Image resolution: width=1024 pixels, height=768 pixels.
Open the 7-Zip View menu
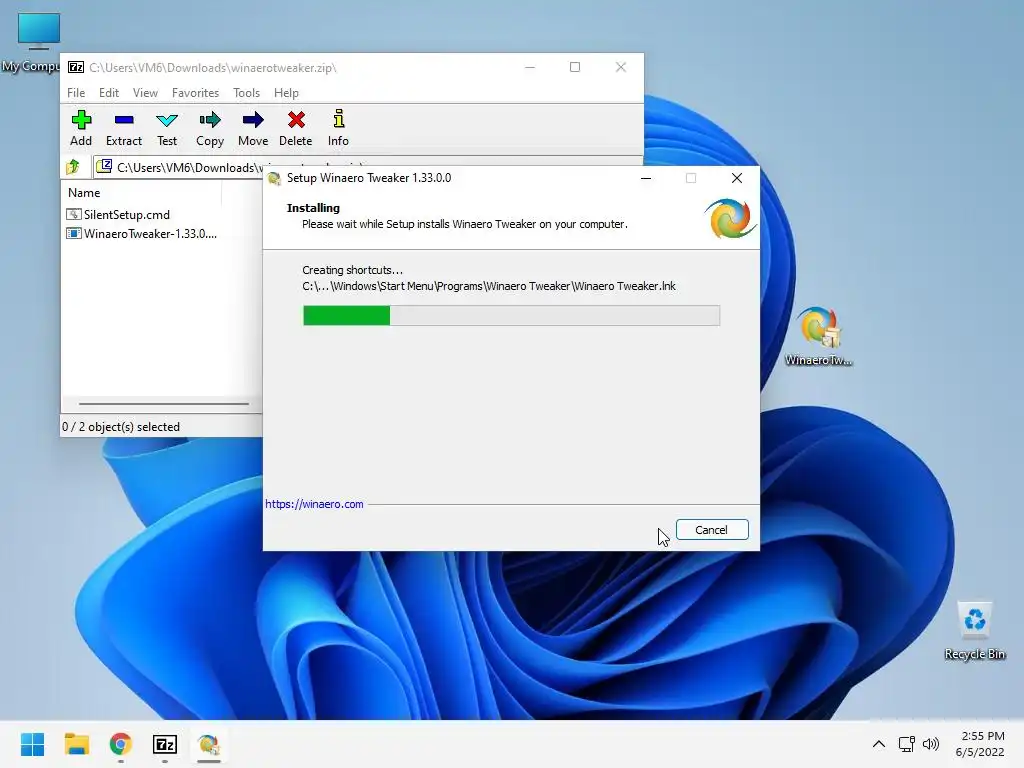click(x=146, y=93)
